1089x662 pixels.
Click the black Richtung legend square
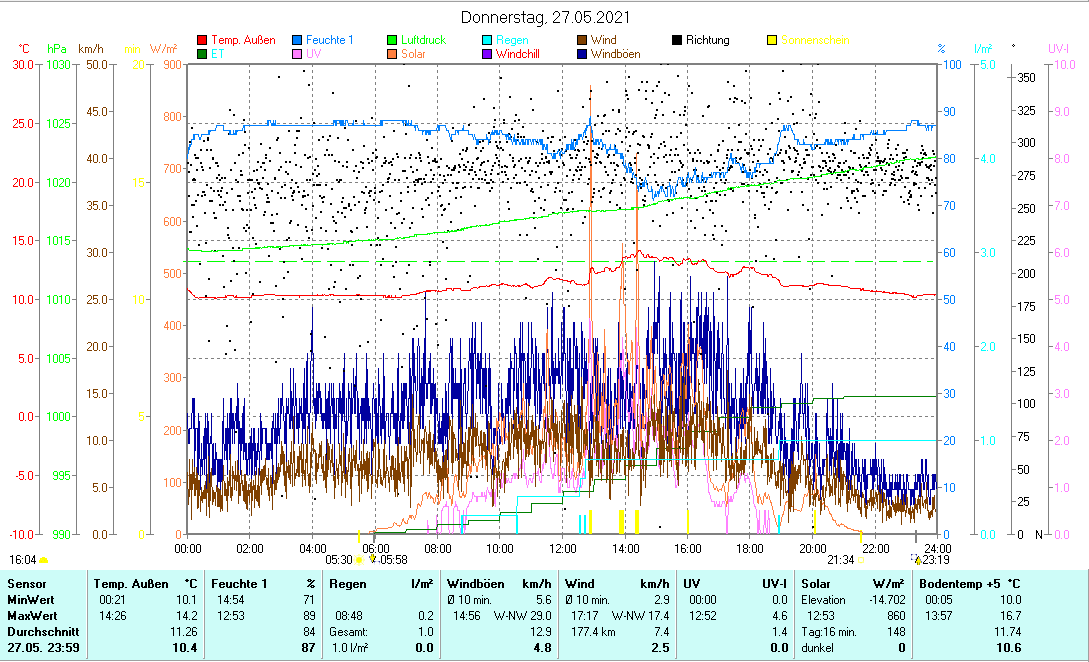[677, 40]
